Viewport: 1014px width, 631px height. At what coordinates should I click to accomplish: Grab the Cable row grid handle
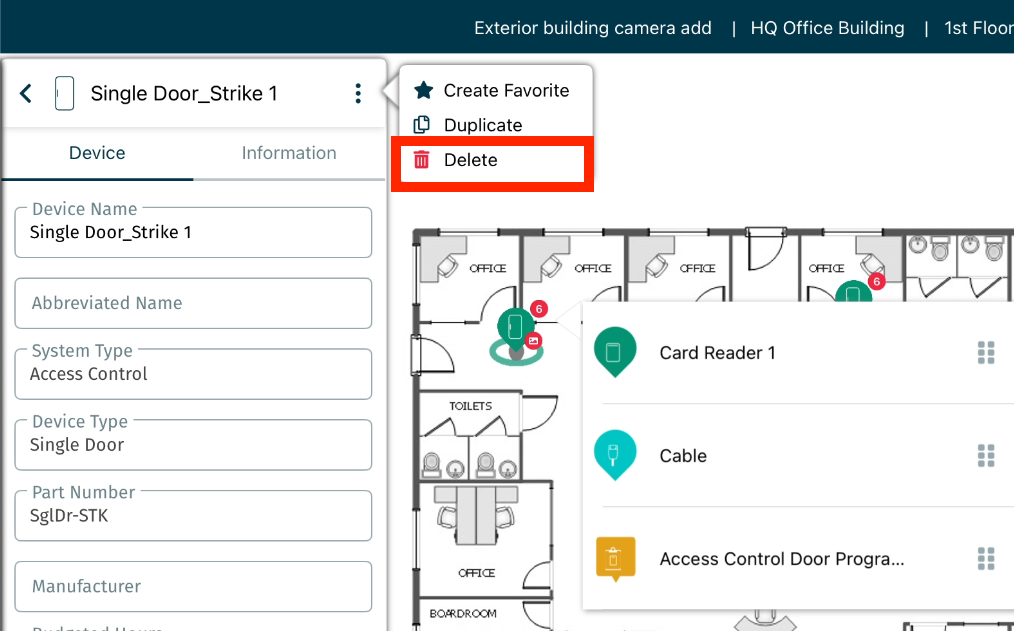pyautogui.click(x=986, y=456)
